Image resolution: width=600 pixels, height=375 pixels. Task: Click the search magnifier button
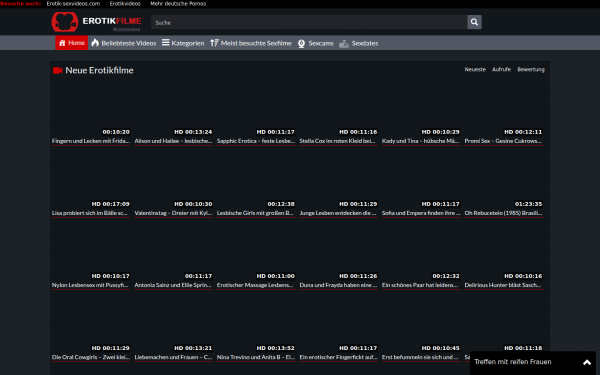pyautogui.click(x=474, y=22)
